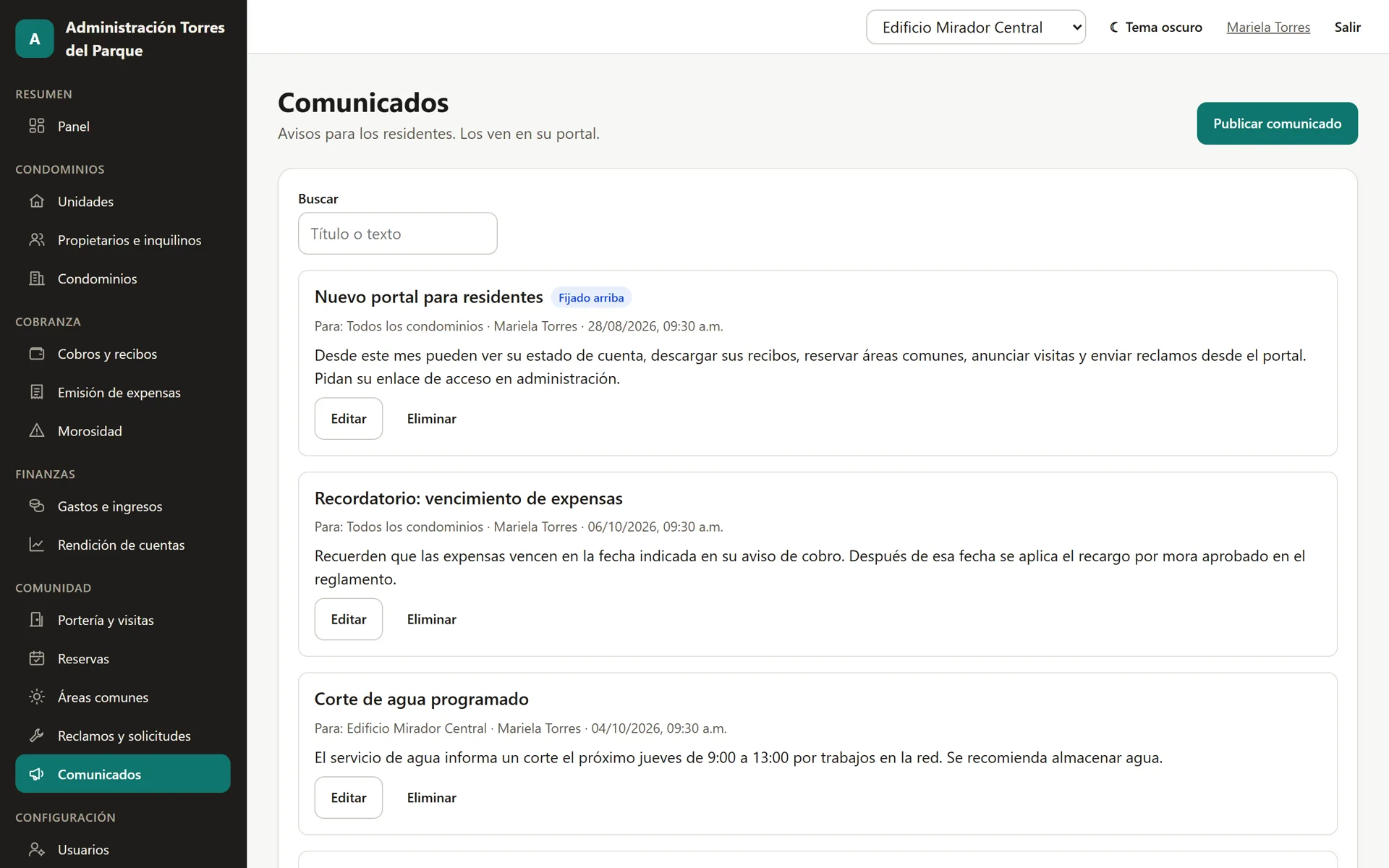Viewport: 1389px width, 868px height.
Task: Go to Áreas comunes
Action: pyautogui.click(x=123, y=697)
